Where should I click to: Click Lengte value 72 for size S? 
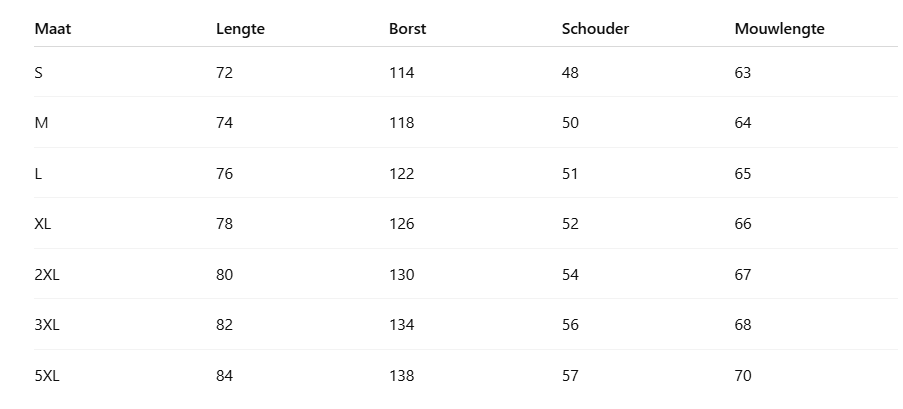point(224,73)
